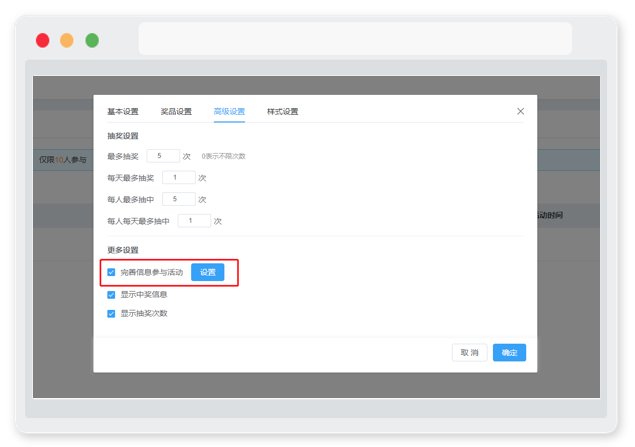Screen dimensions: 635x447
Task: Focus the 最多抽奖 count field
Action: [x=163, y=156]
